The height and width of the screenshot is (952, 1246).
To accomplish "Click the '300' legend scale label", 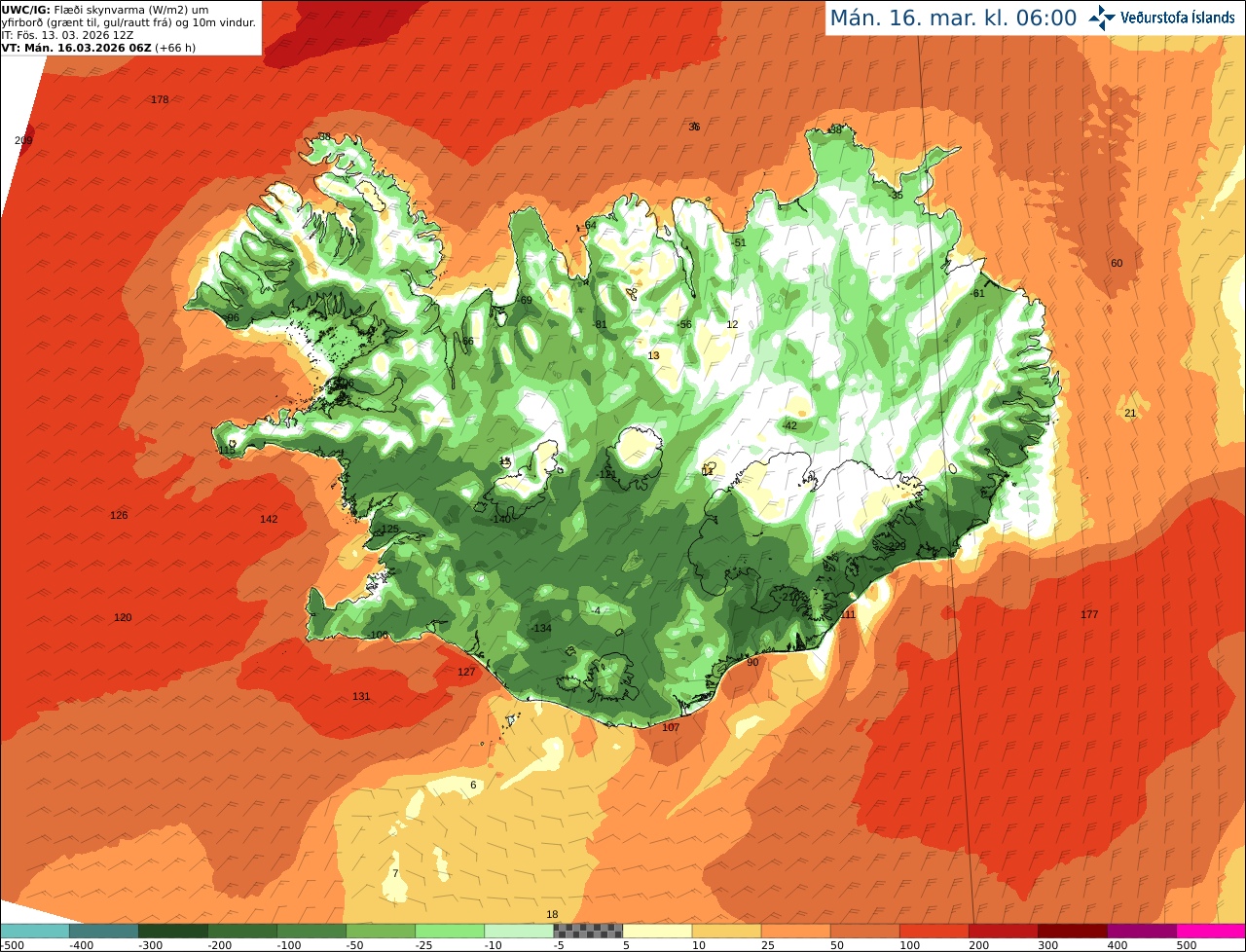I will 1047,945.
